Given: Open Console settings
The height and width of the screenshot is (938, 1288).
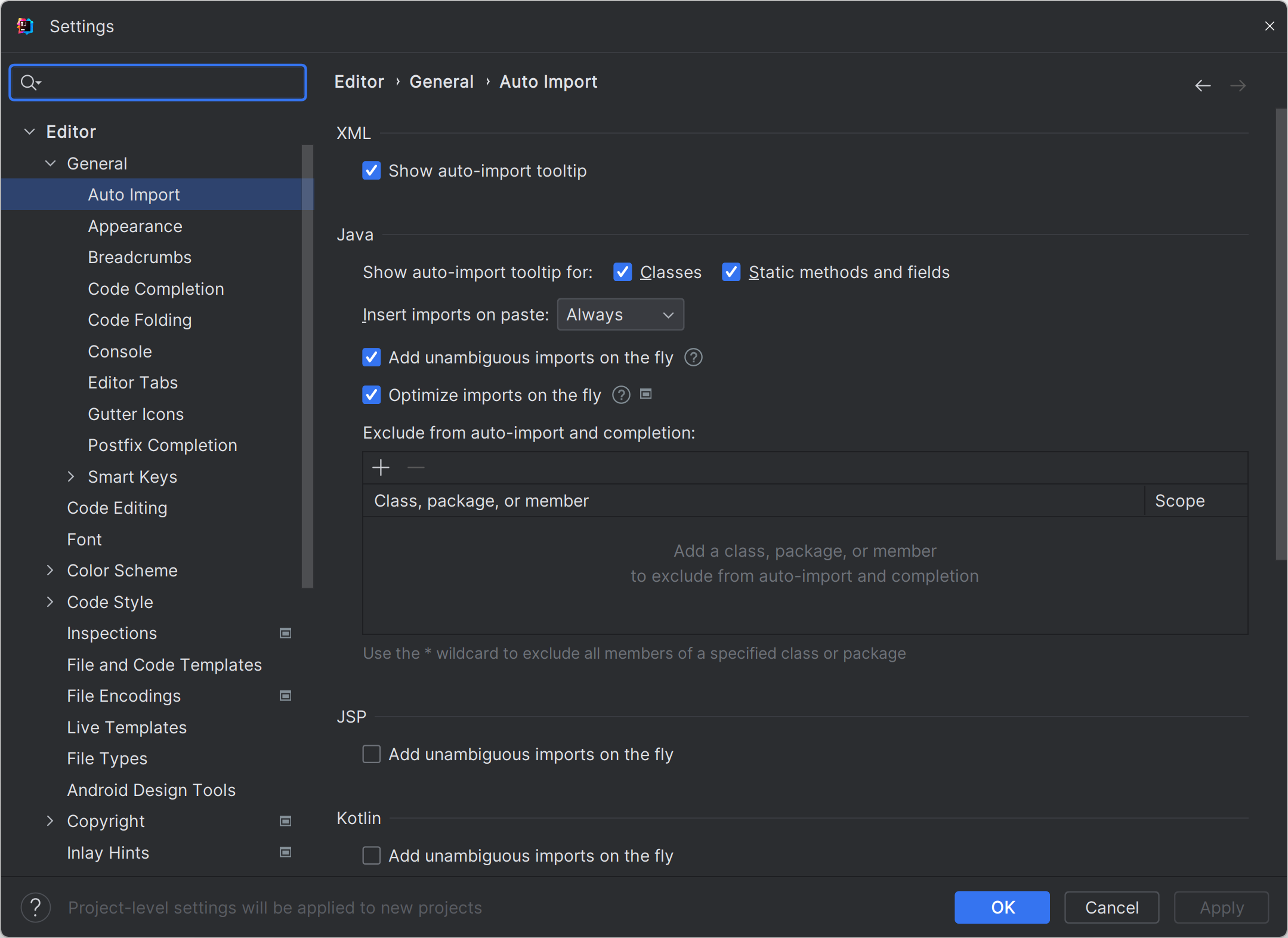Looking at the screenshot, I should [x=120, y=351].
